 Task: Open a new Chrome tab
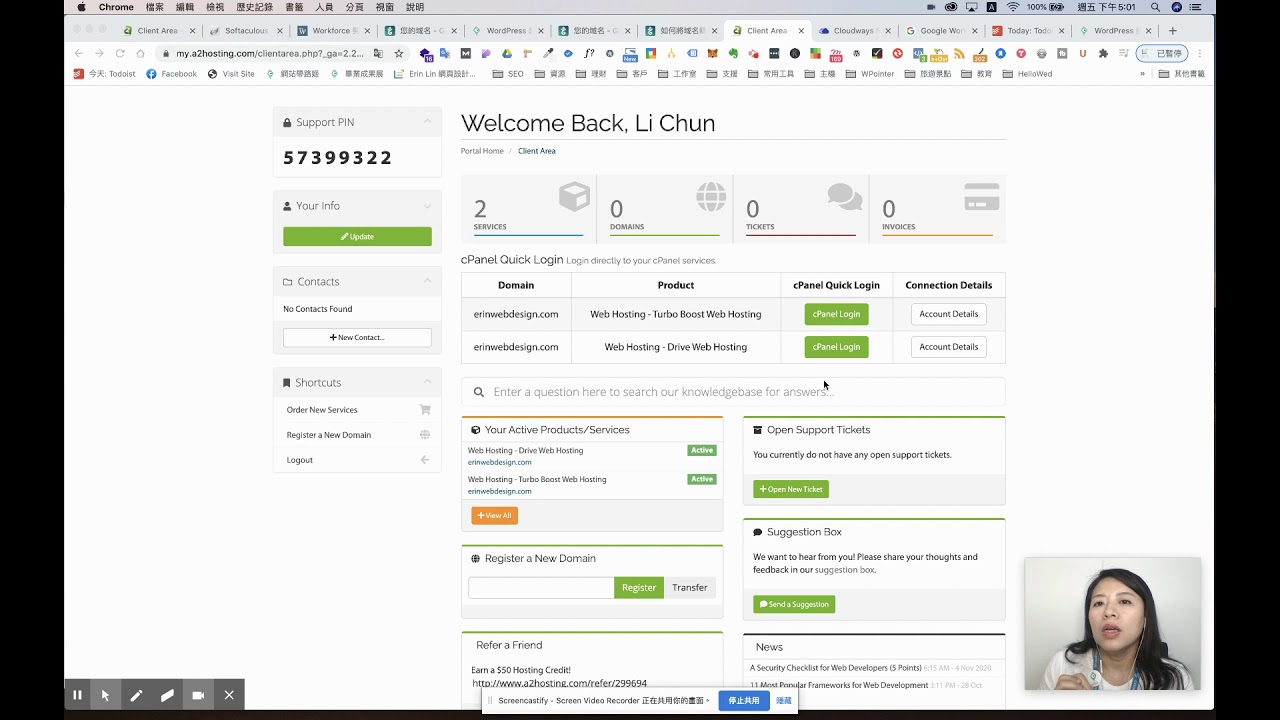tap(1173, 31)
